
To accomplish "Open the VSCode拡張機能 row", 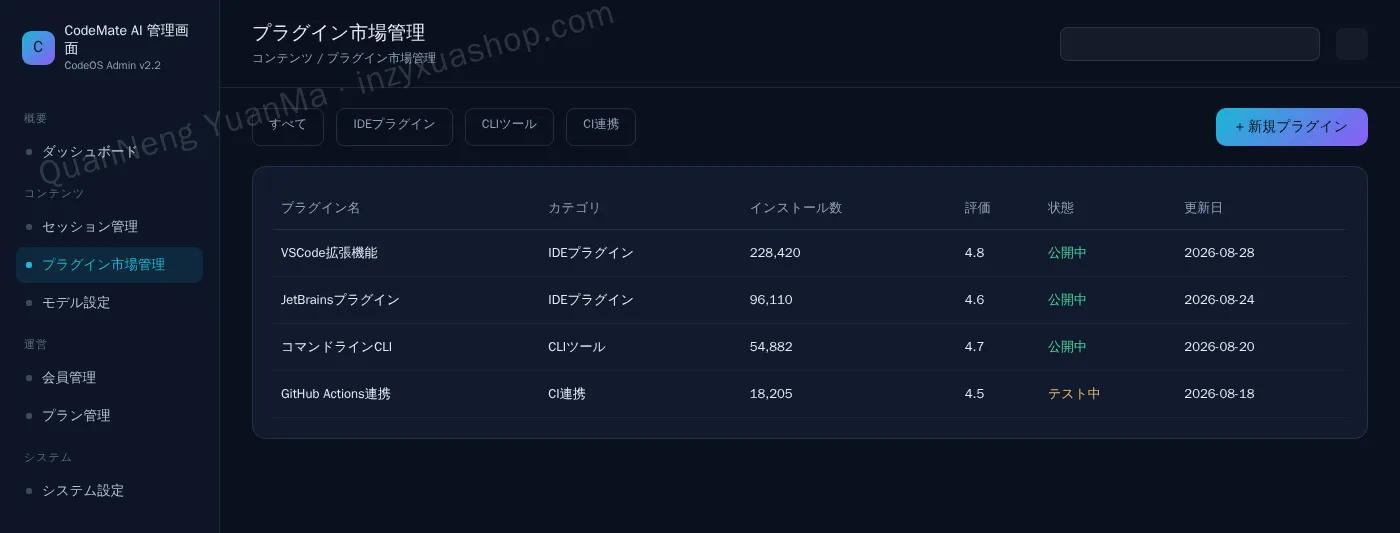I will tap(809, 253).
